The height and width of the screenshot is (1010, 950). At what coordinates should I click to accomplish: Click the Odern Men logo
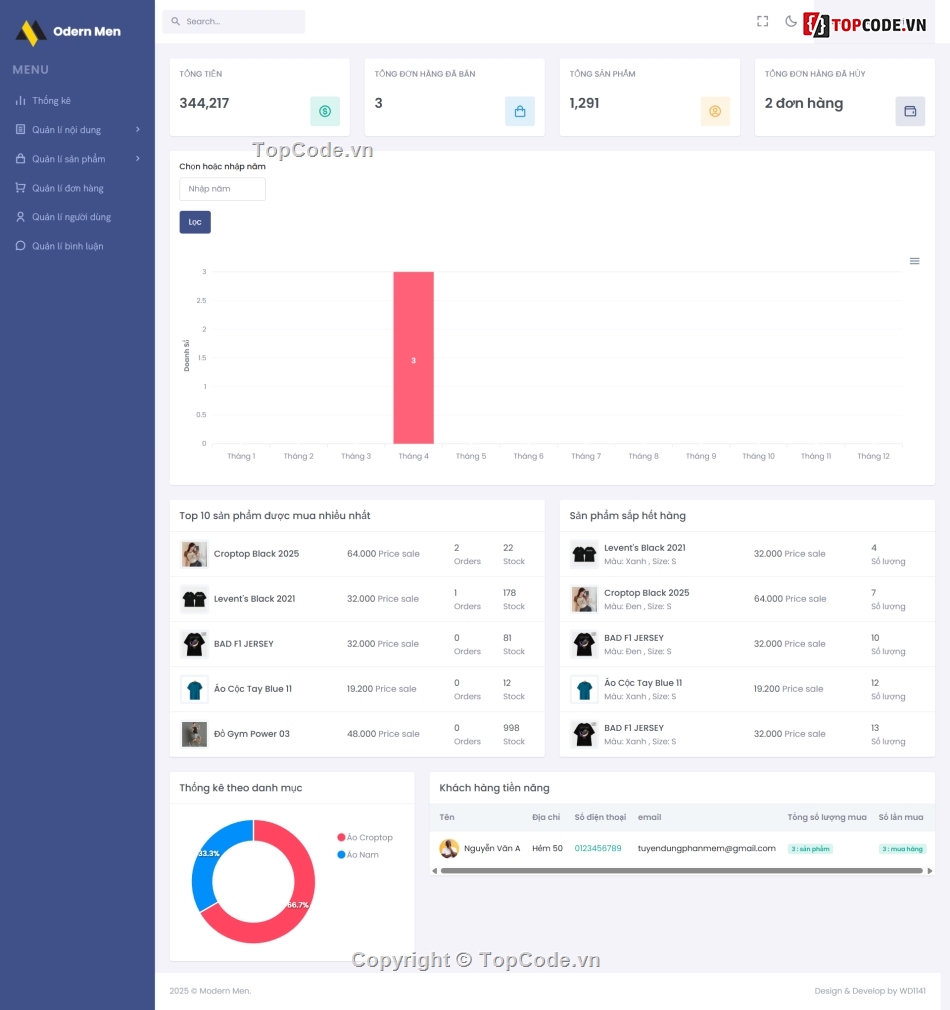point(68,32)
